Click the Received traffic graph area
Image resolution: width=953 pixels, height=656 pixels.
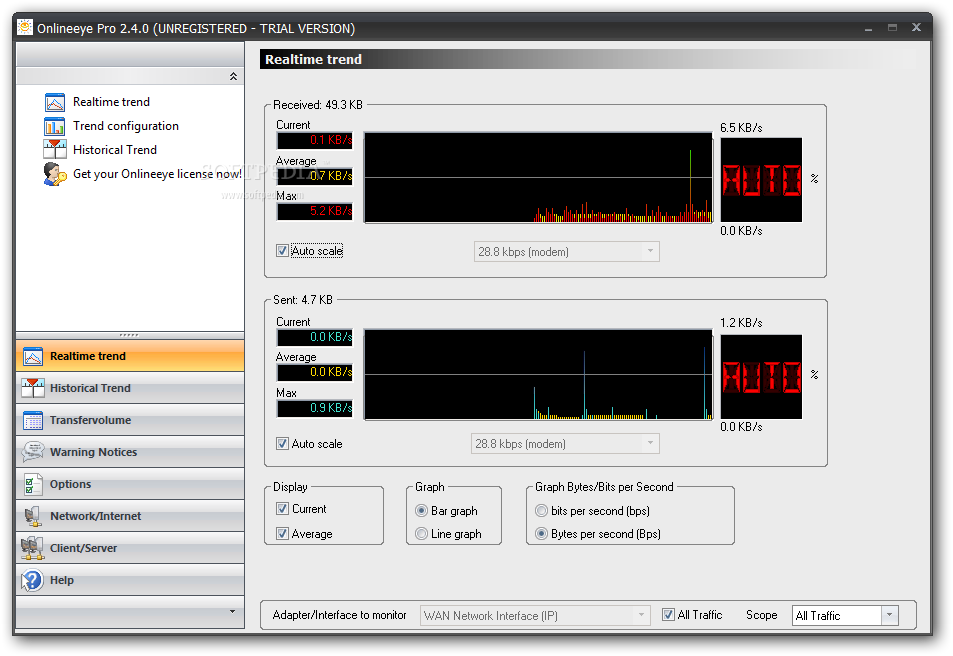pos(538,178)
